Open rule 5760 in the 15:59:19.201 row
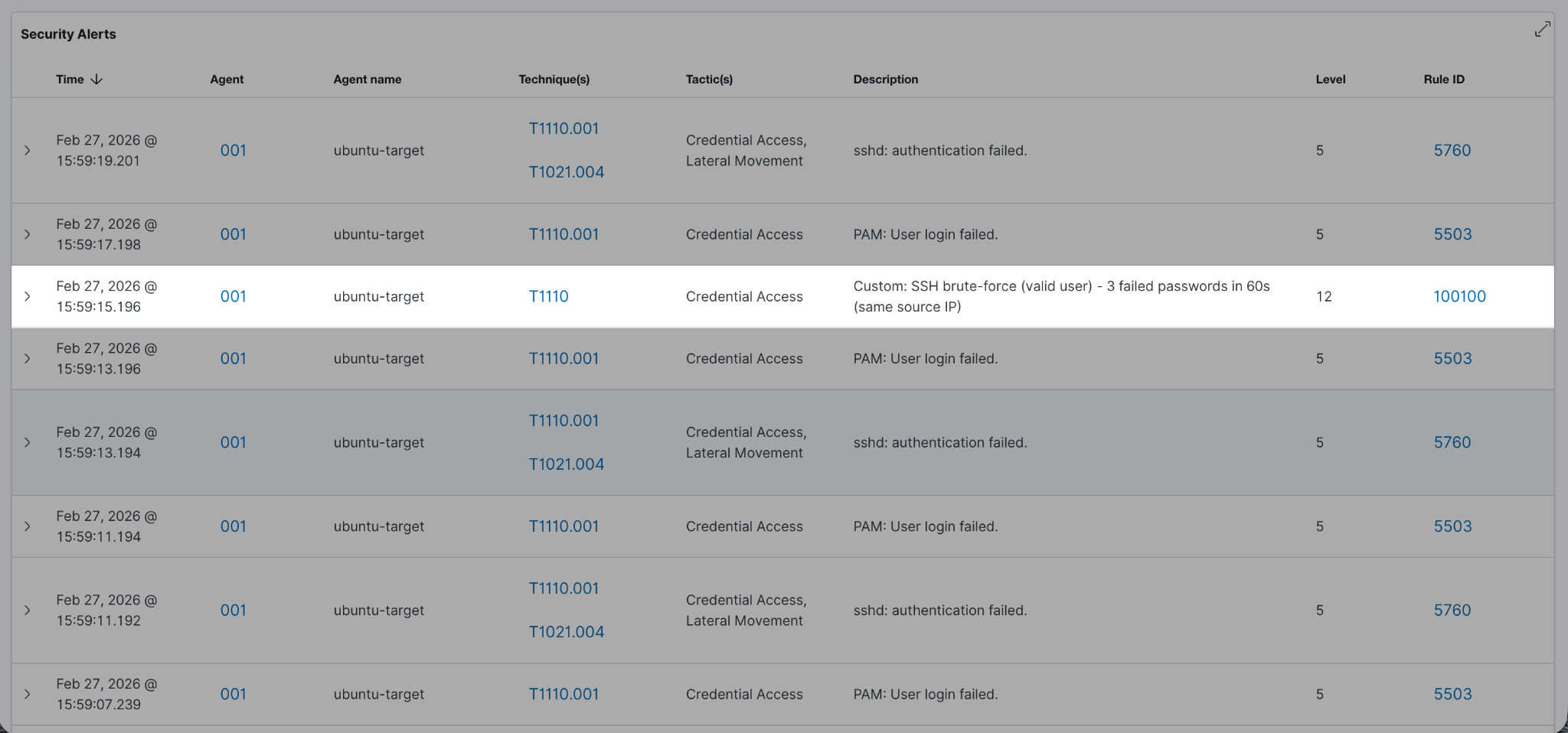Viewport: 1568px width, 733px height. click(x=1452, y=151)
